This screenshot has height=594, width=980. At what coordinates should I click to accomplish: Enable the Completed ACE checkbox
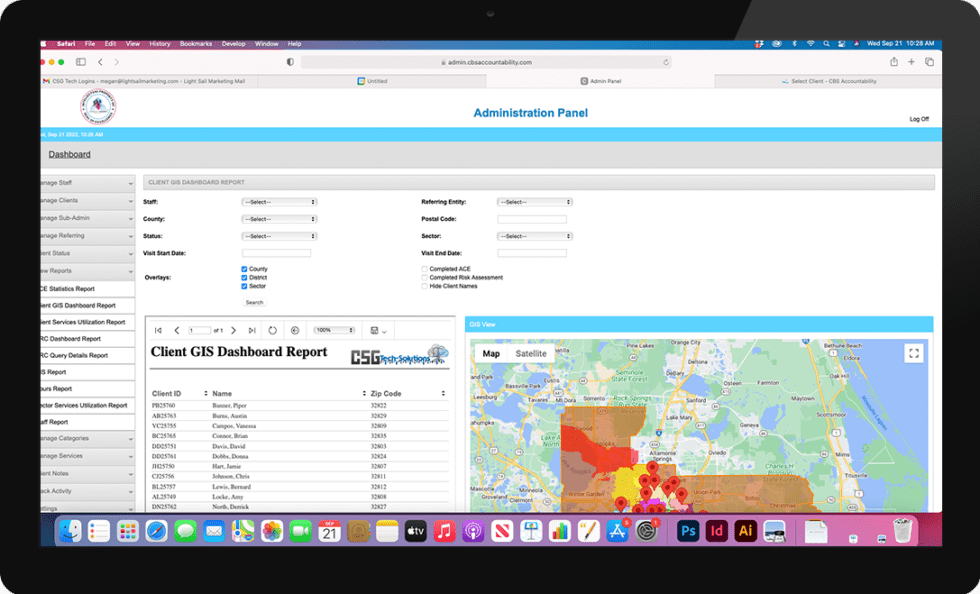[424, 269]
